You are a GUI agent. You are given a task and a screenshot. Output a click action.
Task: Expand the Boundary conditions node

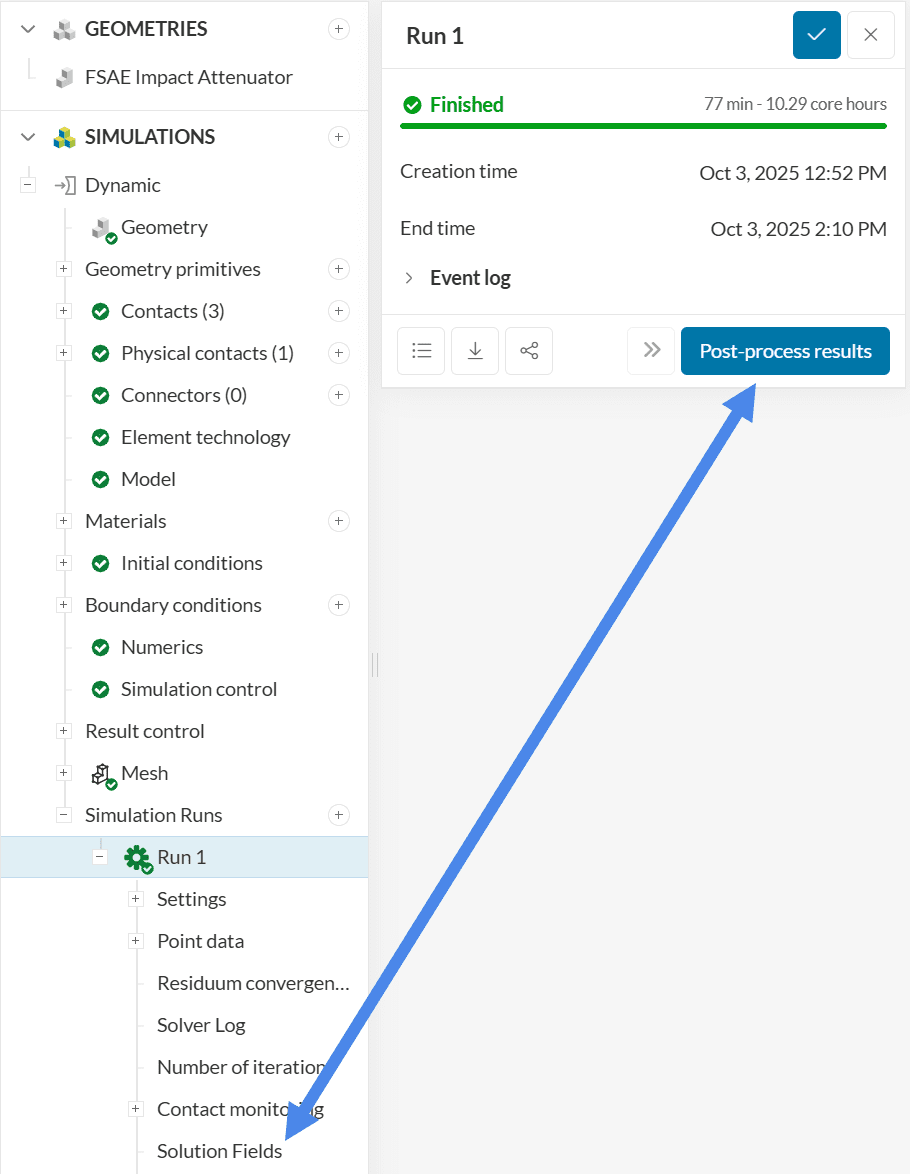click(x=64, y=605)
